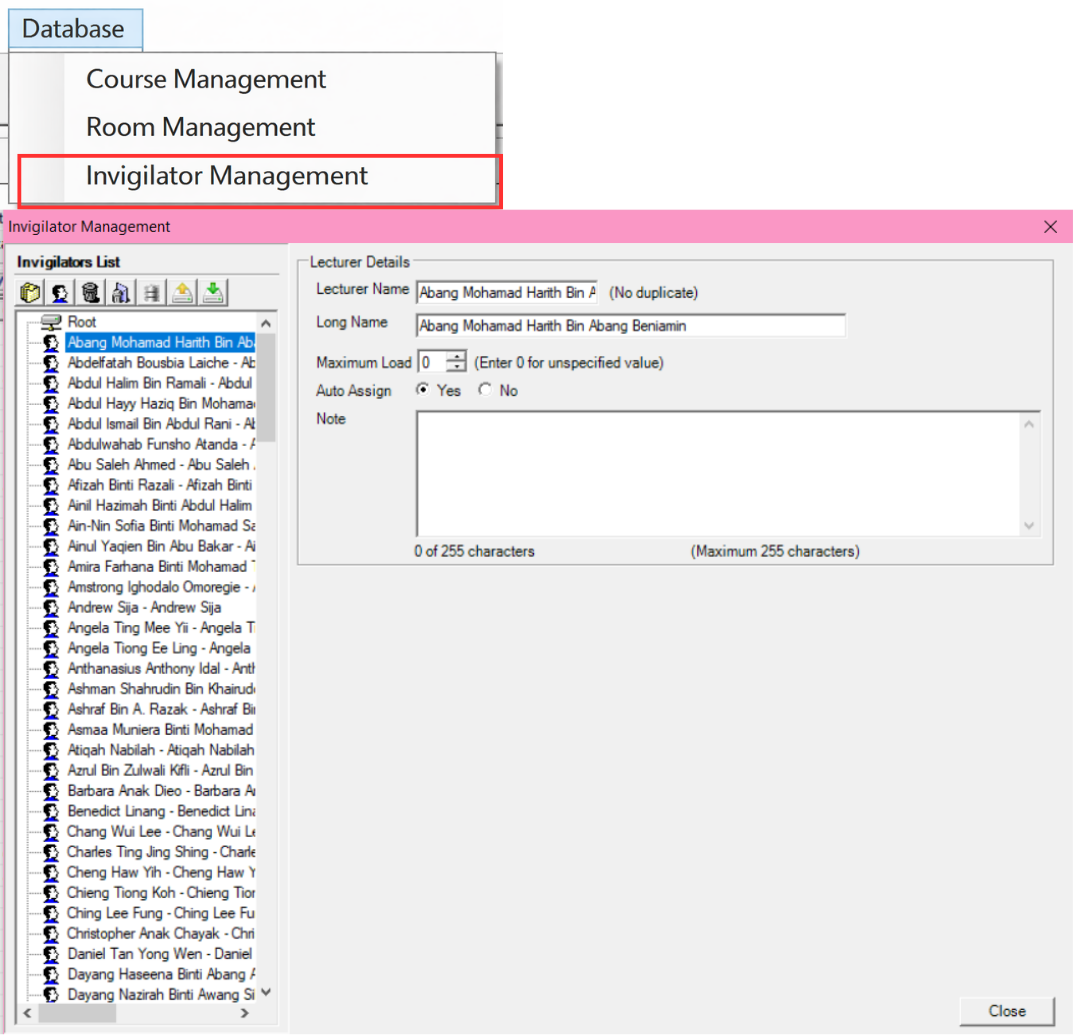Image resolution: width=1074 pixels, height=1035 pixels.
Task: Click person icon beside Ainil Hazimah
Action: (51, 506)
